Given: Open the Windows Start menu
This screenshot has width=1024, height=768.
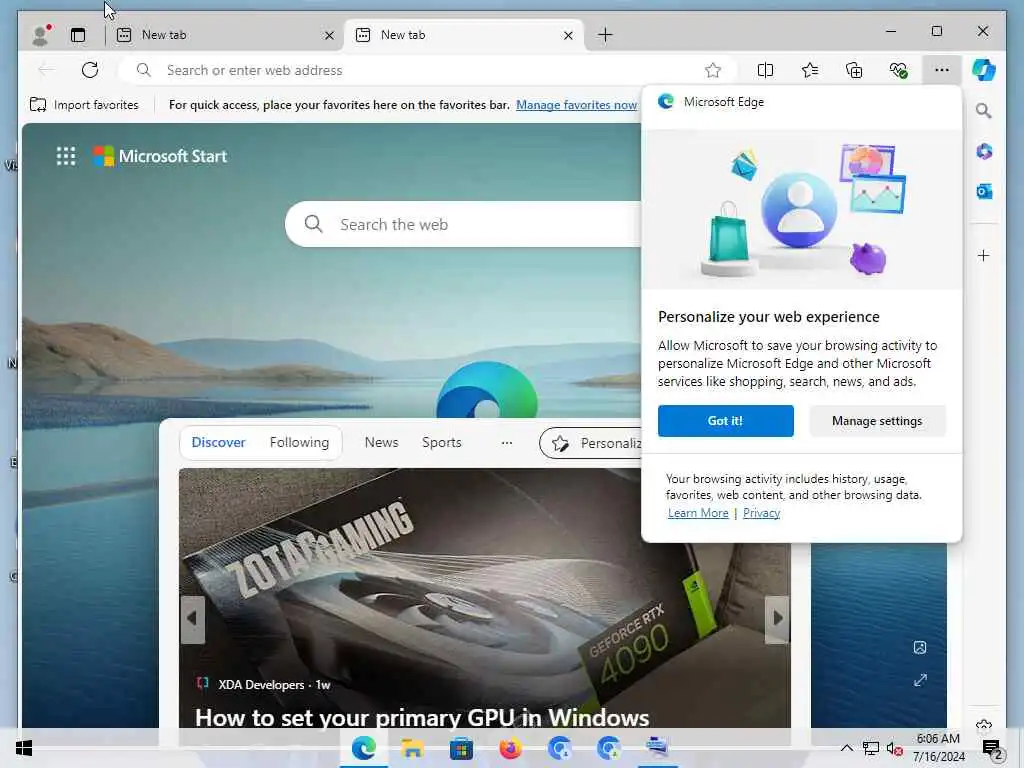Looking at the screenshot, I should (24, 748).
